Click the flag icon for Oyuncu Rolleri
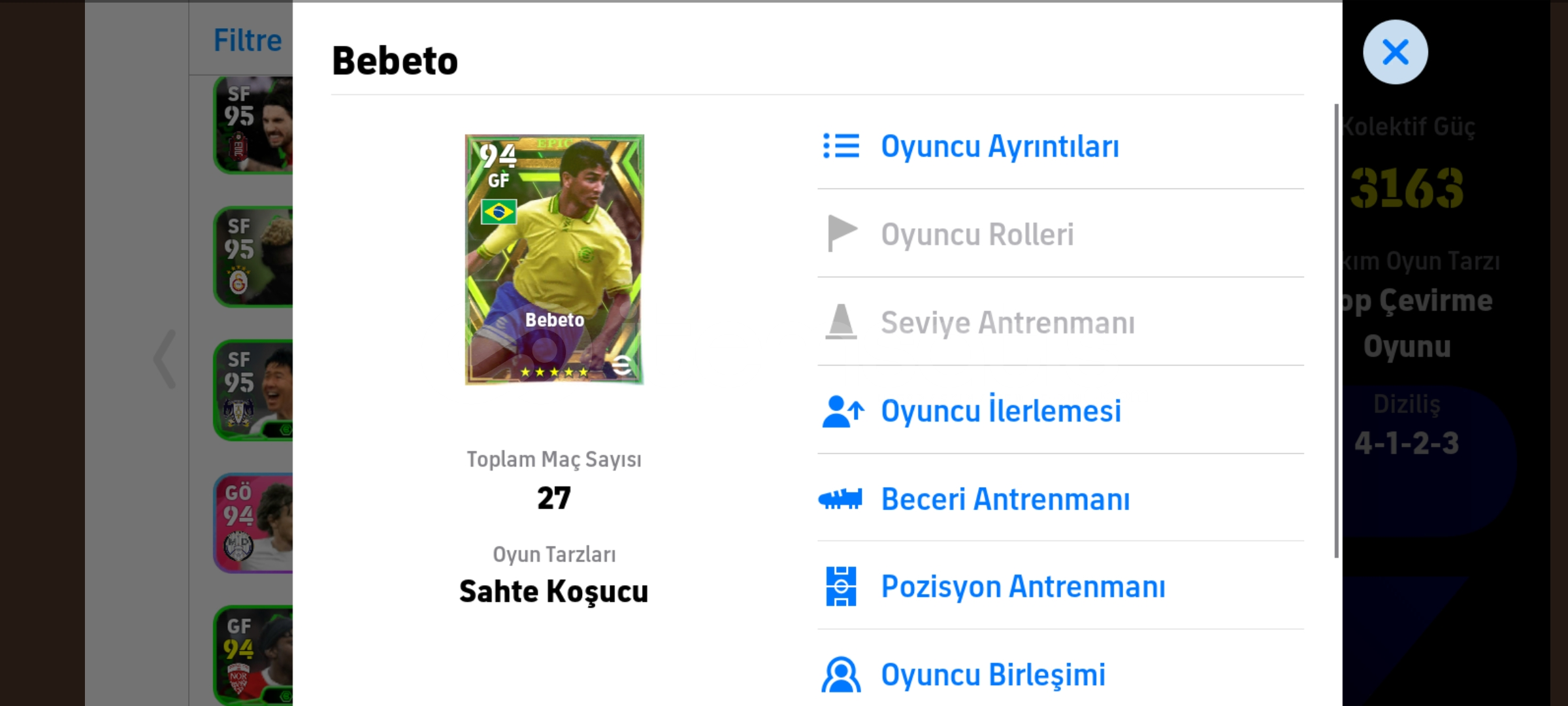Viewport: 1568px width, 706px height. tap(841, 233)
